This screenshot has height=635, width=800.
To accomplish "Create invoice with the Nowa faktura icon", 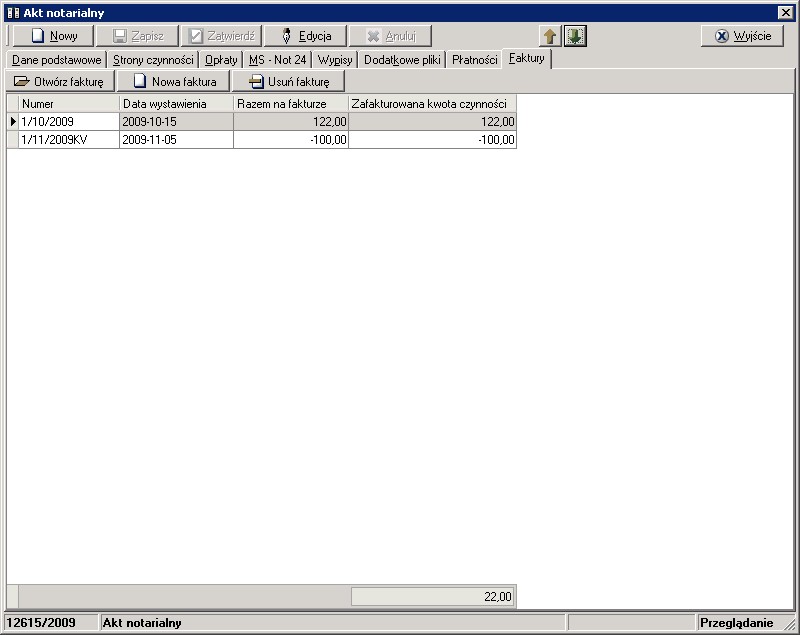I will pos(141,81).
